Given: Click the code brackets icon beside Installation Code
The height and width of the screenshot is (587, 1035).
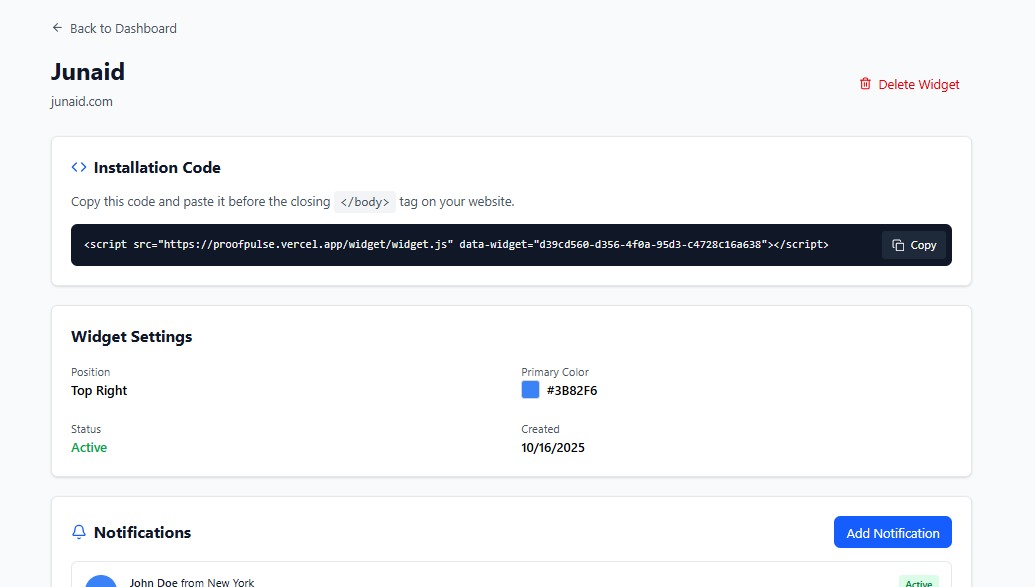Looking at the screenshot, I should coord(79,167).
